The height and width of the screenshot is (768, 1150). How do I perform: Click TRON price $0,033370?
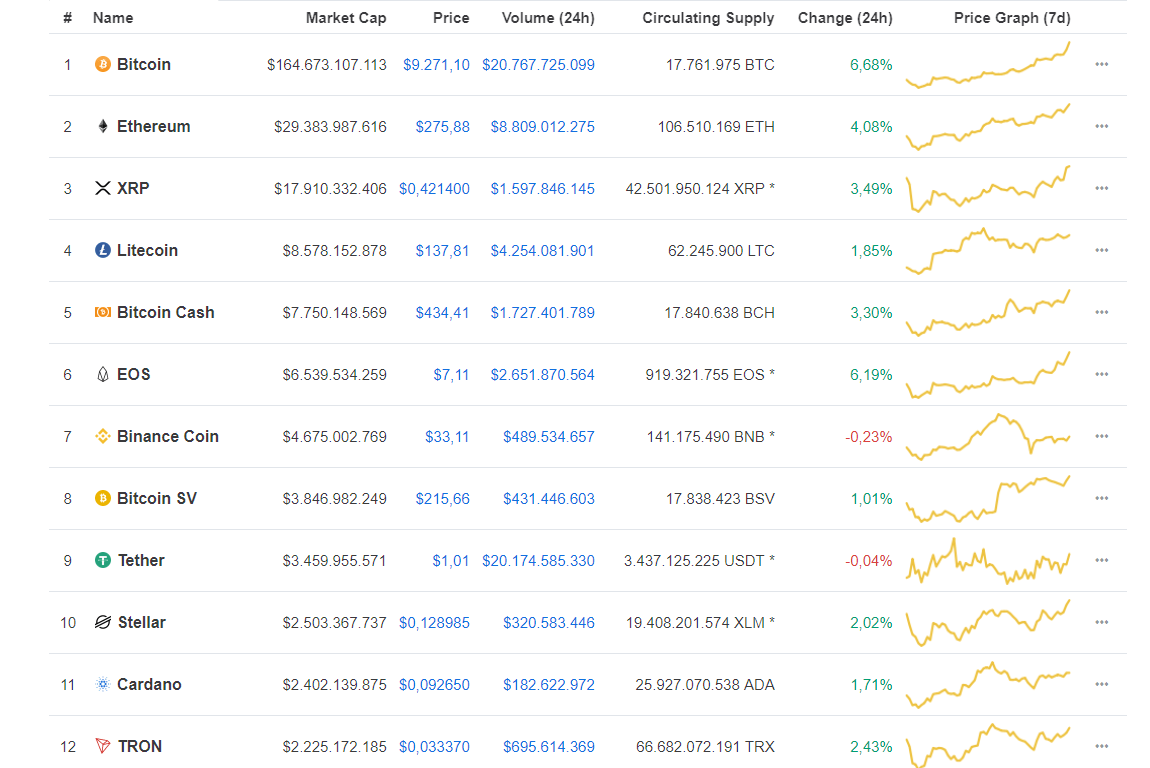click(434, 746)
